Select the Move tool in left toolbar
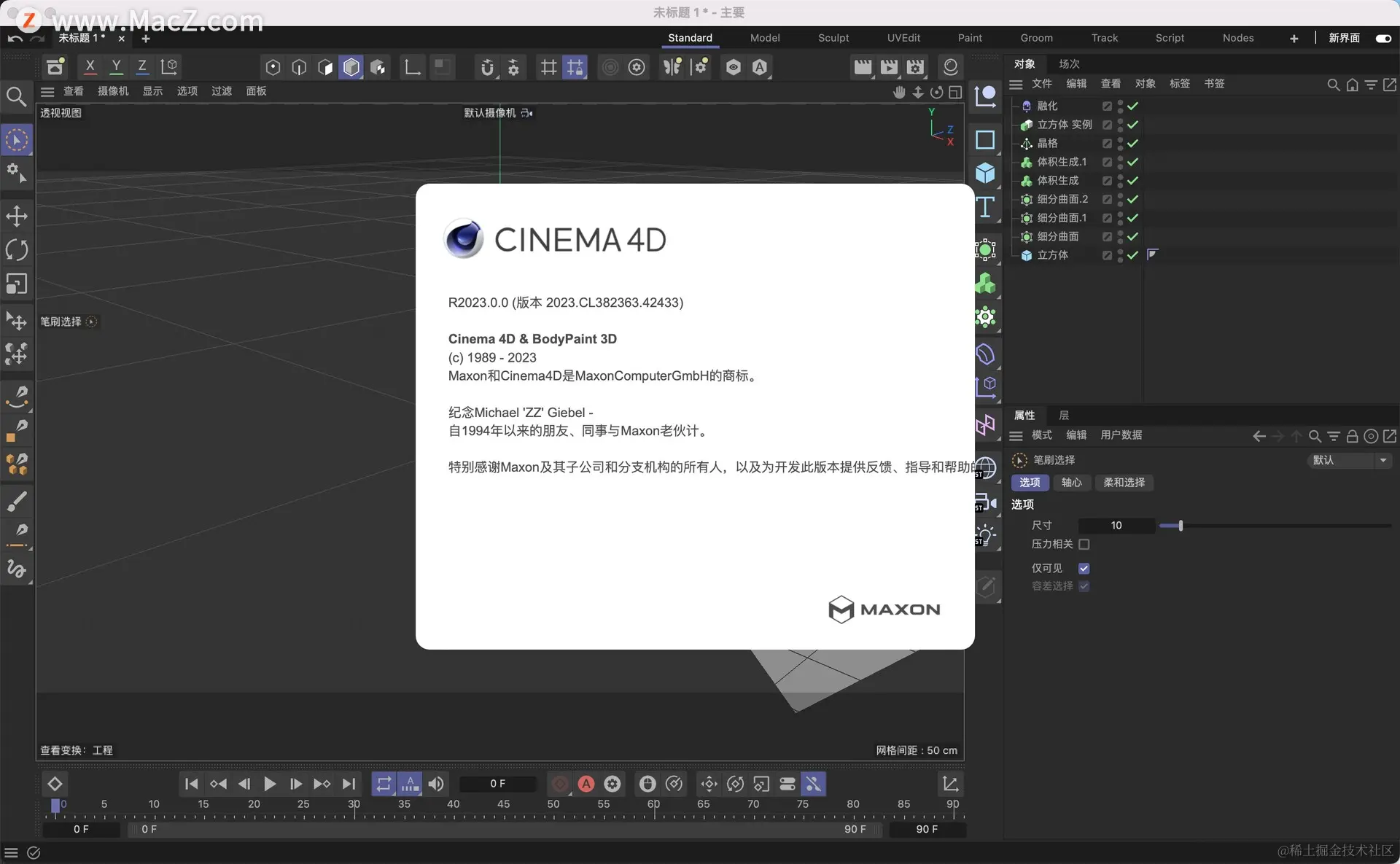 (17, 216)
